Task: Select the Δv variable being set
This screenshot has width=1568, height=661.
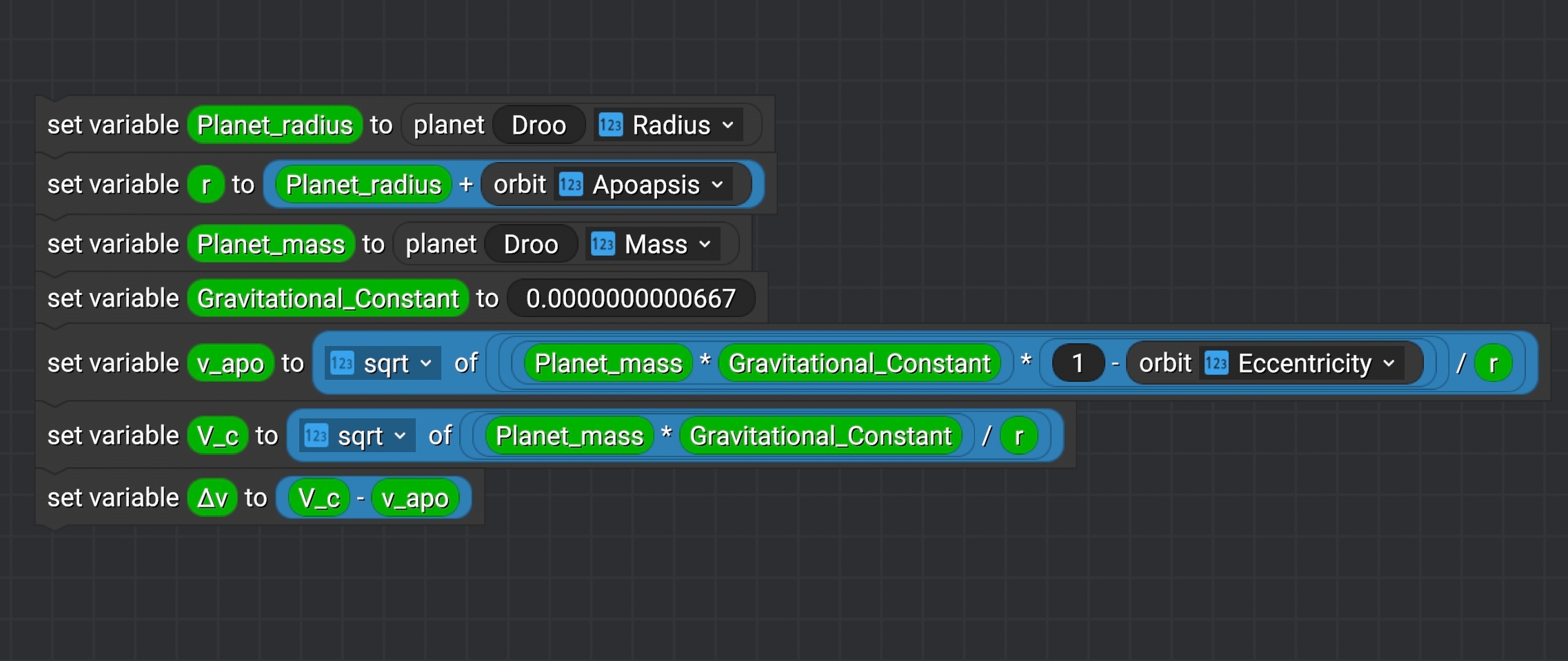Action: pos(212,498)
